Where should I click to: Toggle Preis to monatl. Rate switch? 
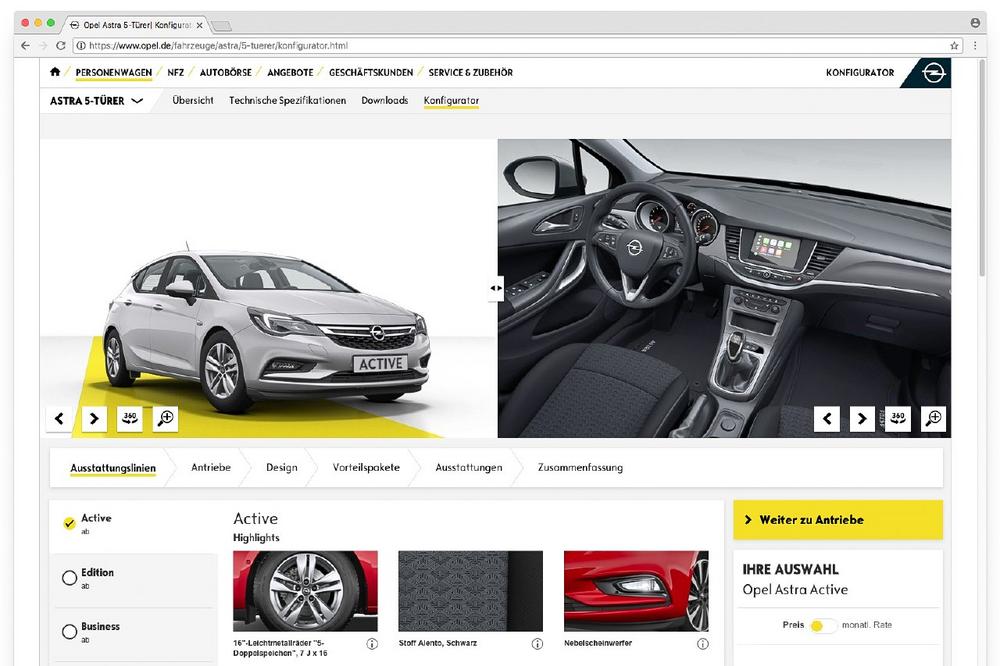[823, 625]
